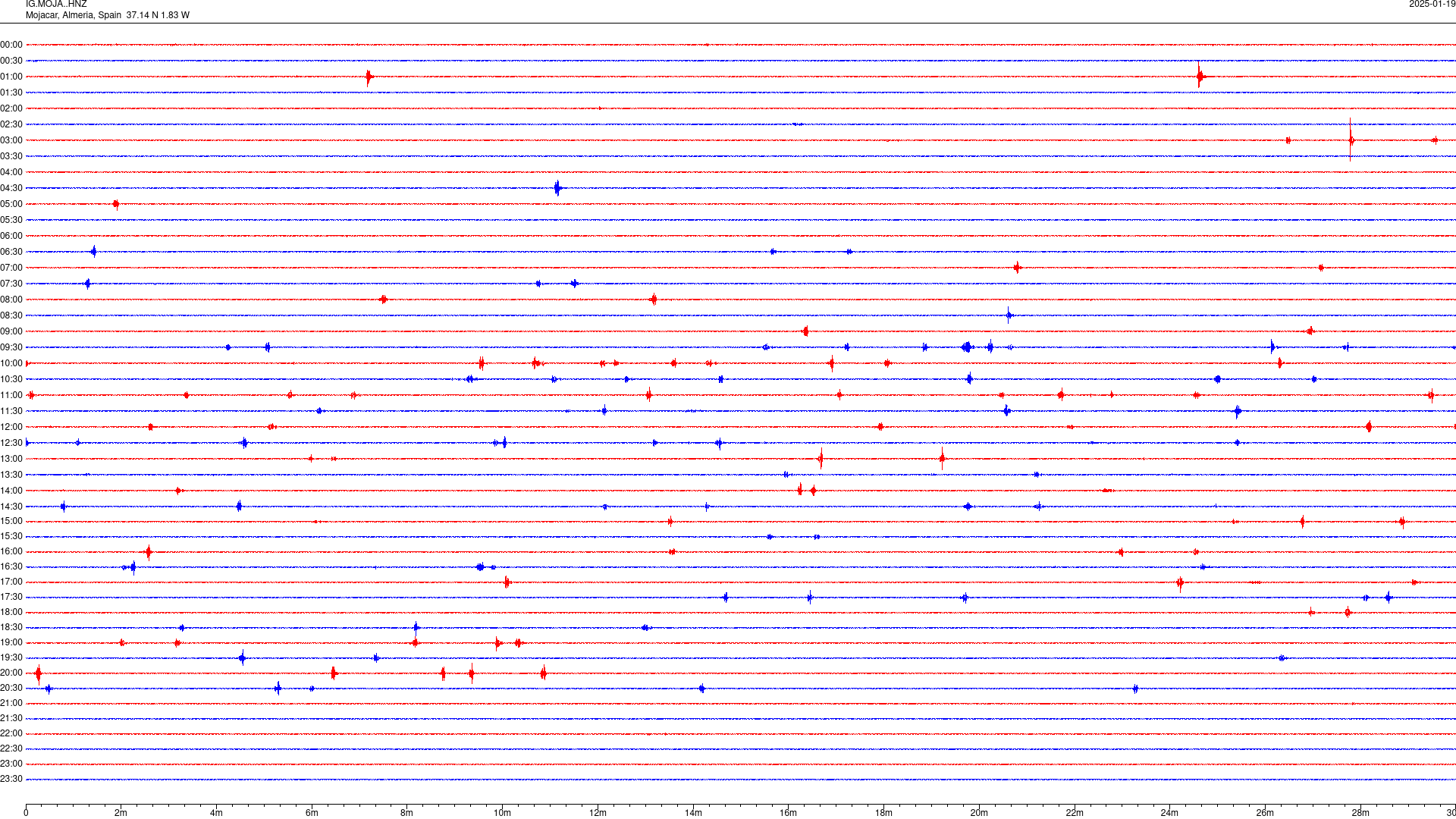1456x819 pixels.
Task: Select the 01:00 trace time label
Action: tap(11, 77)
